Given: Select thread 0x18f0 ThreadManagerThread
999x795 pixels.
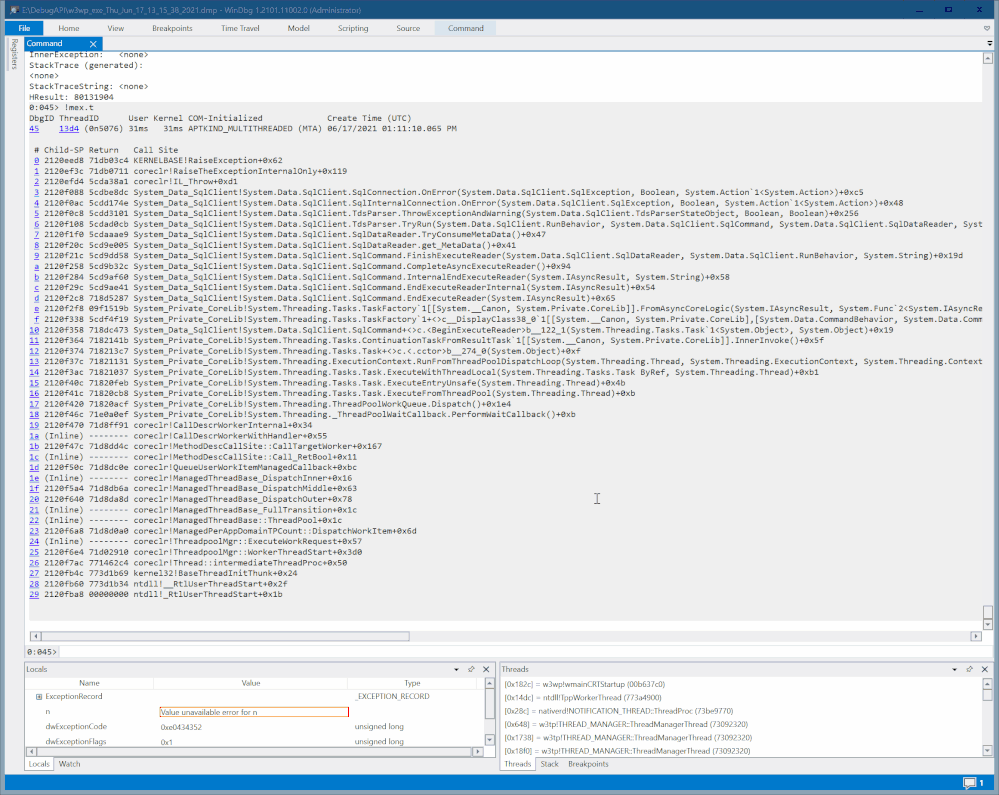Looking at the screenshot, I should click(627, 752).
